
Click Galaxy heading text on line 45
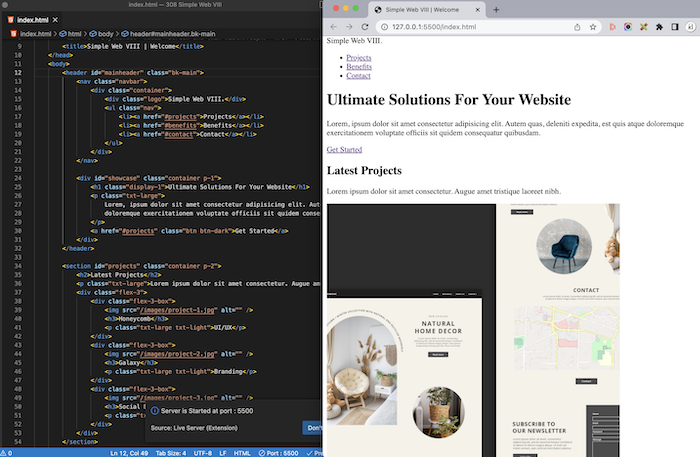pos(129,362)
